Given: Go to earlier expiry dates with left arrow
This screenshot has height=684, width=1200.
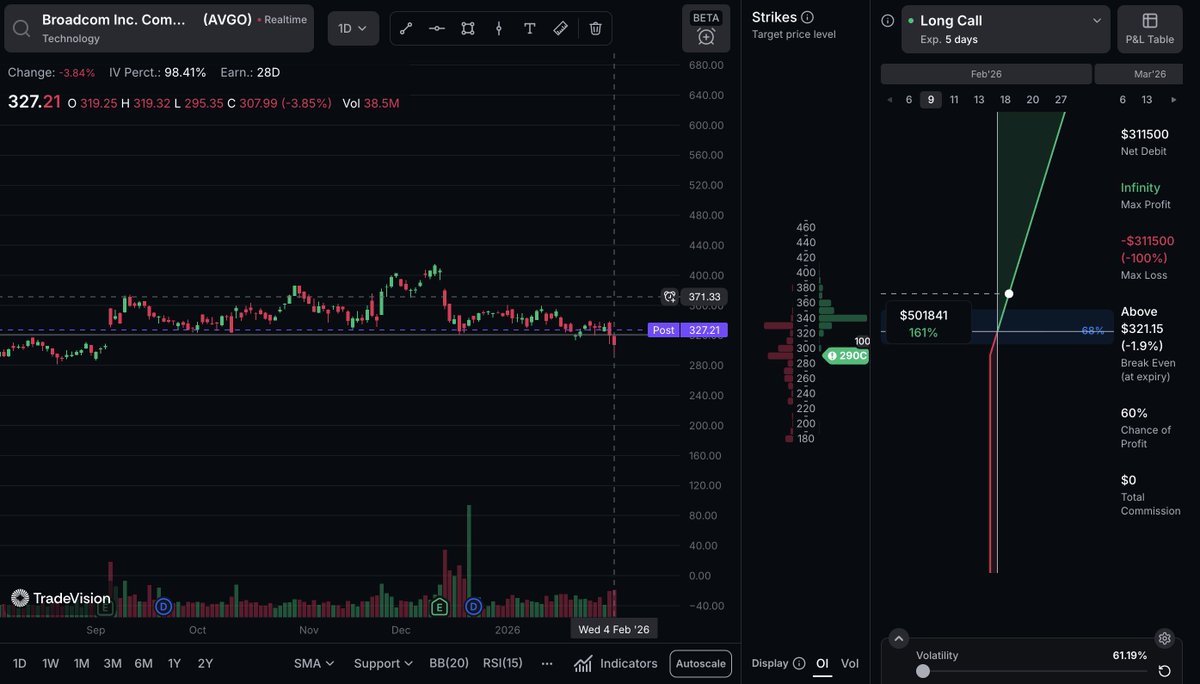Looking at the screenshot, I should [x=890, y=100].
